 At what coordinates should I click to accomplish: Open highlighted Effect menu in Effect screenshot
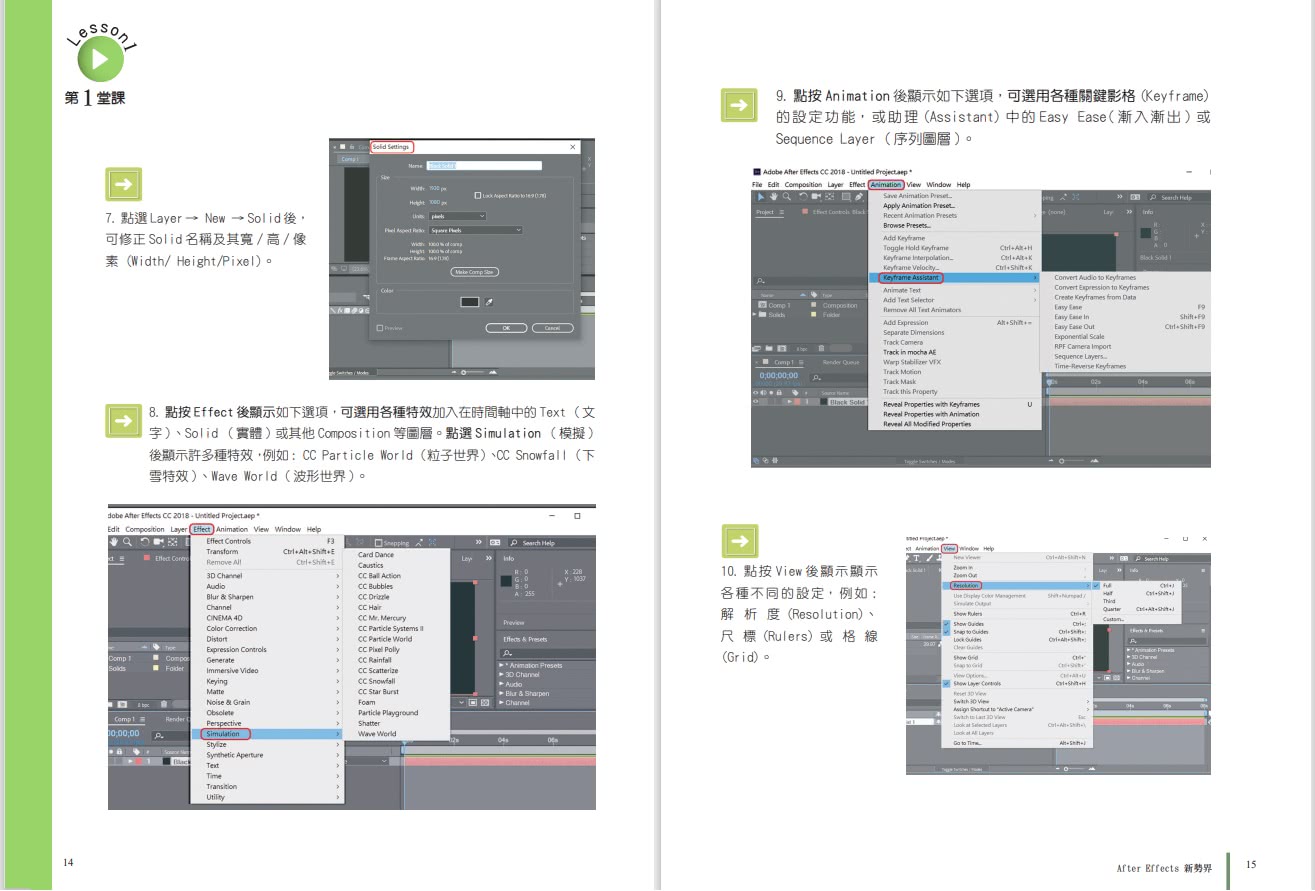[x=202, y=529]
